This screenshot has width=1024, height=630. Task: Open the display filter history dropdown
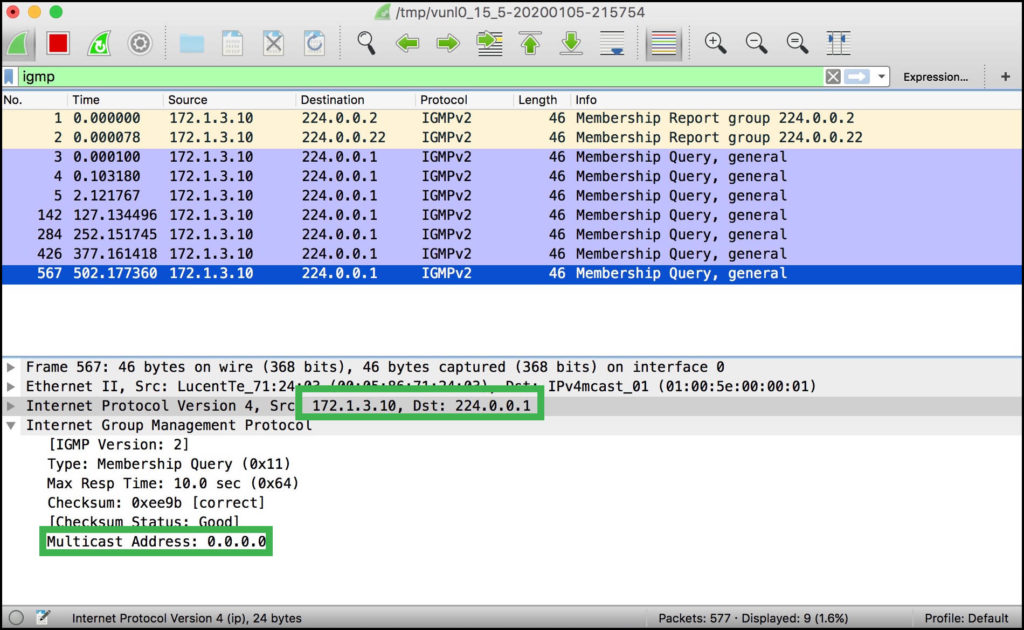point(881,76)
